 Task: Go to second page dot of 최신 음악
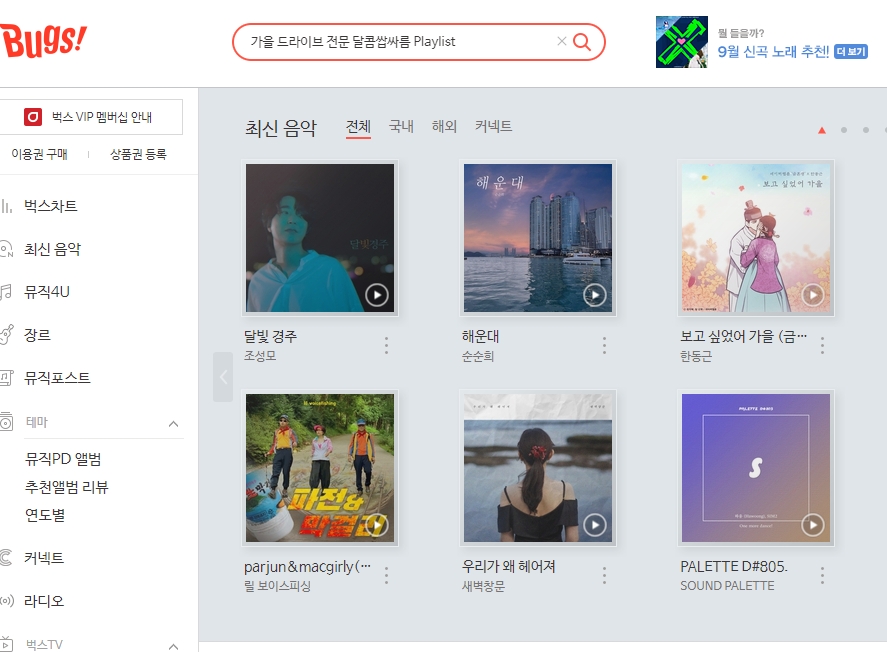click(844, 130)
